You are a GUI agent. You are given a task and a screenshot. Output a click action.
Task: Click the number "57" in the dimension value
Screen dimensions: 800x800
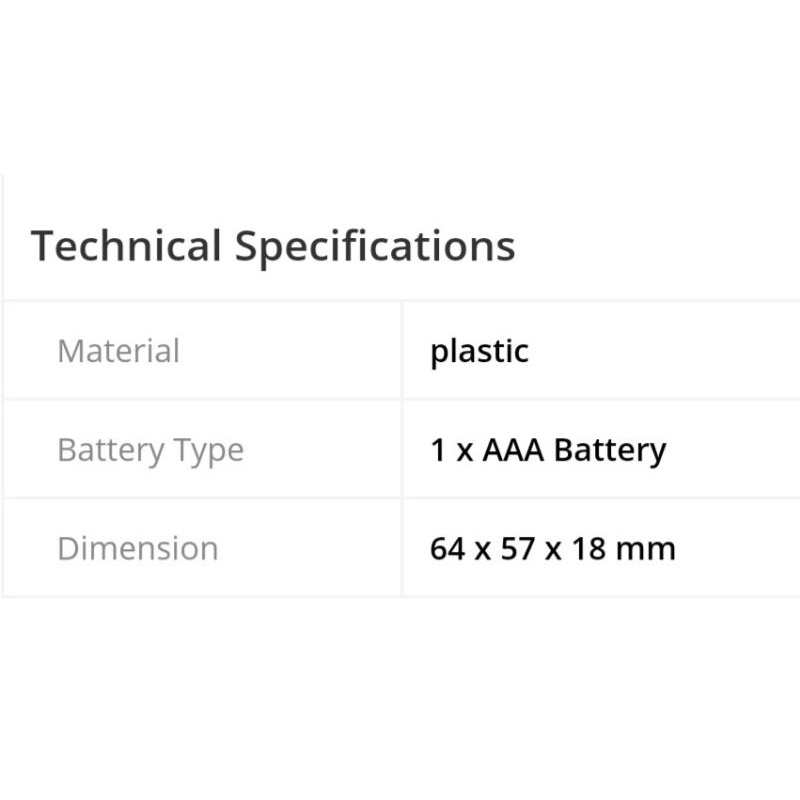[517, 548]
